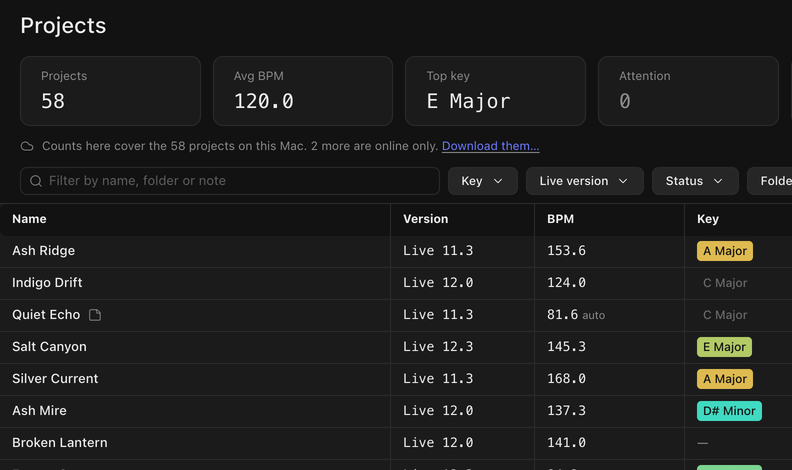Click the note icon beside Quiet Echo
The image size is (792, 470).
click(x=95, y=315)
